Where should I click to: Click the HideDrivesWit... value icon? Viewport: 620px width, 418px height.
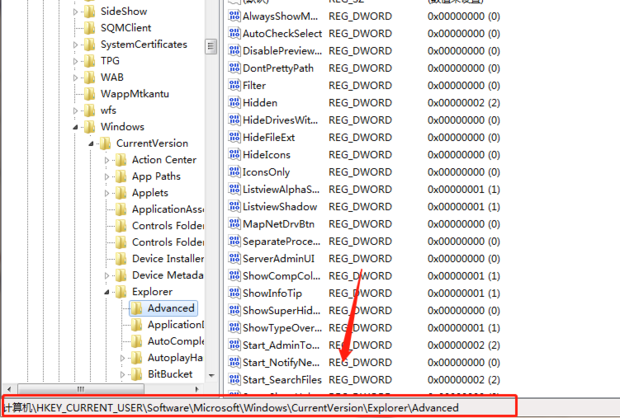tap(234, 120)
